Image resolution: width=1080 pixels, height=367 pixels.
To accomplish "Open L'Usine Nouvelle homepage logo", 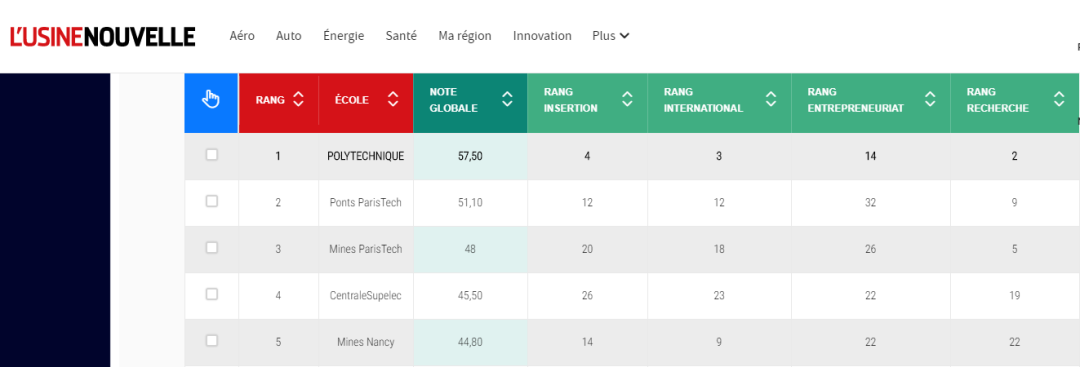I will 103,36.
